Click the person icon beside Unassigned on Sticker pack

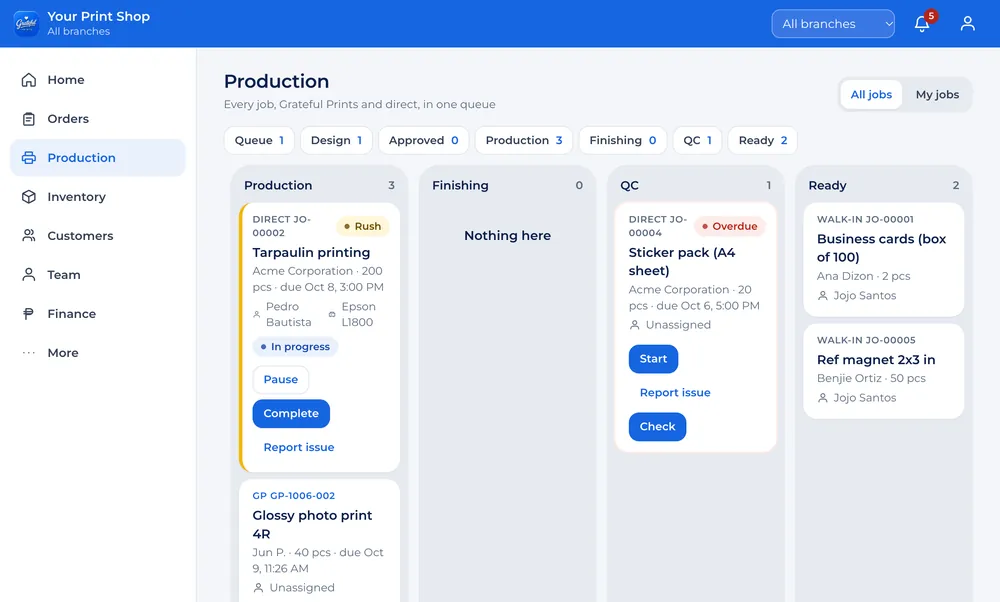point(635,325)
